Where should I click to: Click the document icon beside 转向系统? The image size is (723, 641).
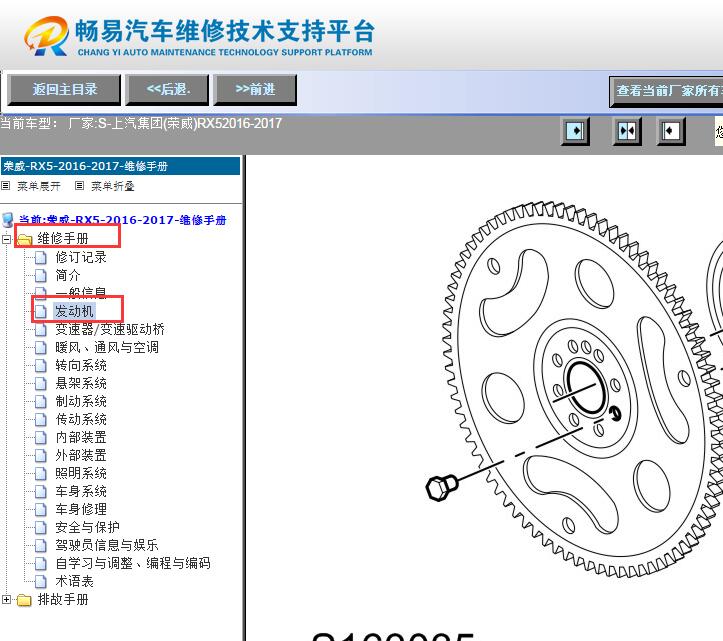(41, 366)
